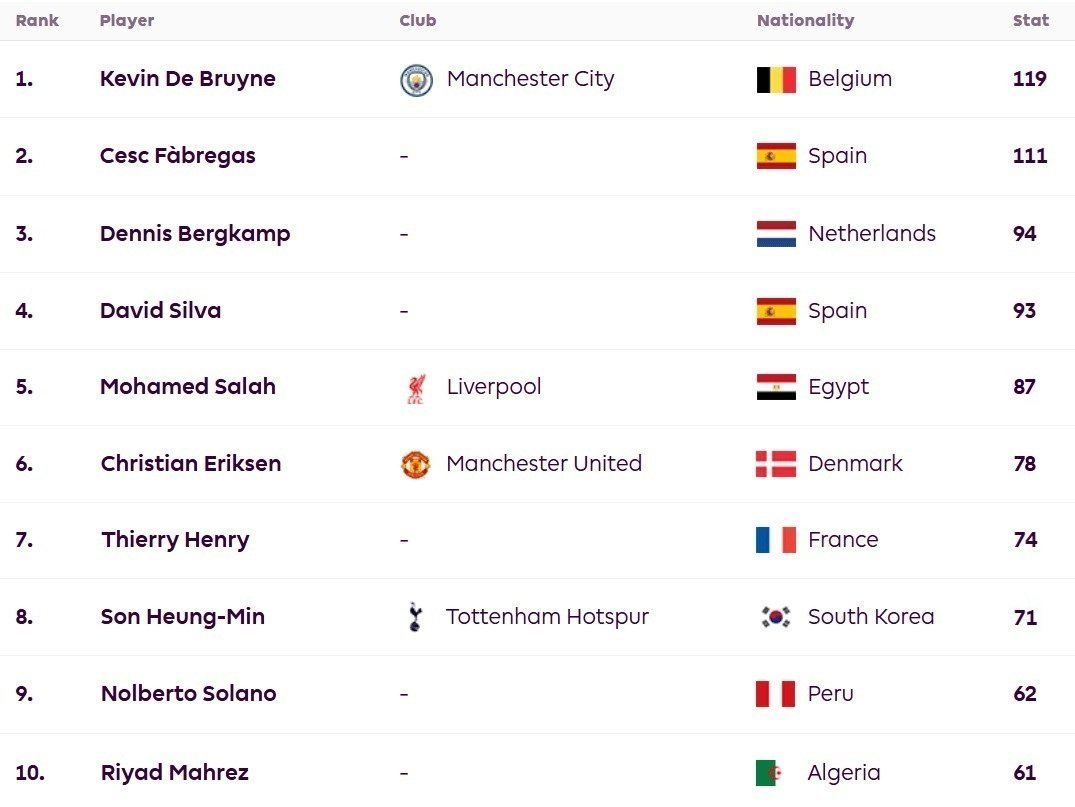Click the Manchester United club crest
This screenshot has height=807, width=1075.
415,464
